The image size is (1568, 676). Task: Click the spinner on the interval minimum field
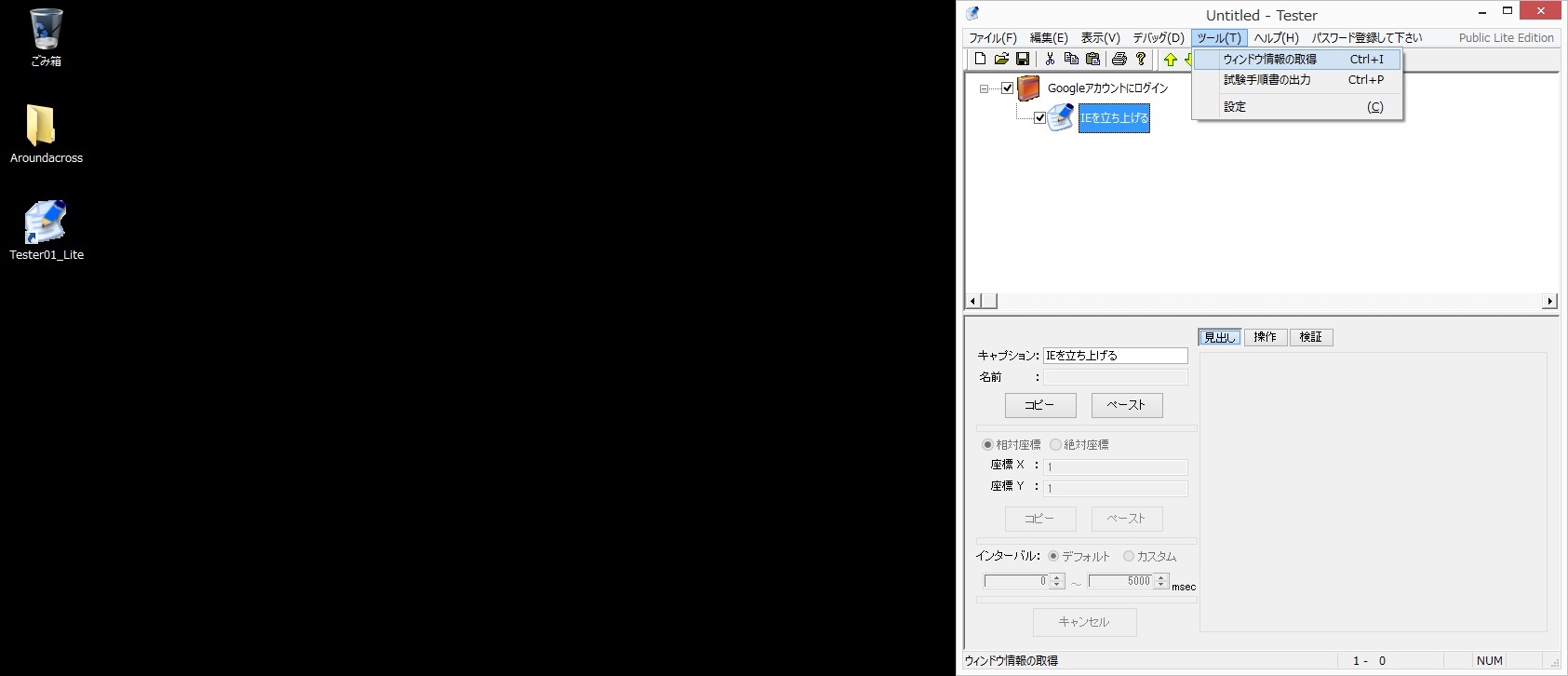[1057, 581]
